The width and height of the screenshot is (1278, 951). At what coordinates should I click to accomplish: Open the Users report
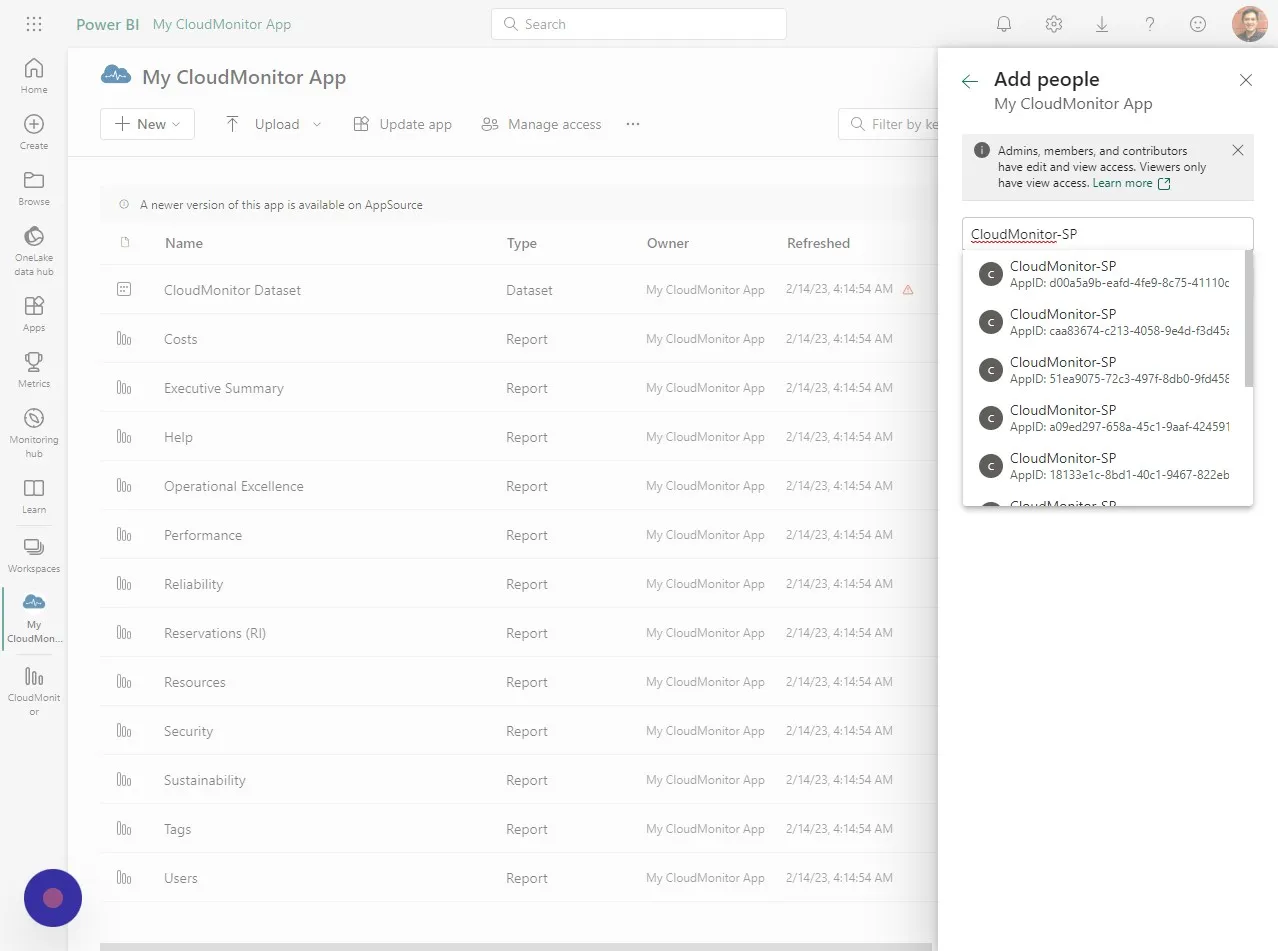[x=181, y=878]
